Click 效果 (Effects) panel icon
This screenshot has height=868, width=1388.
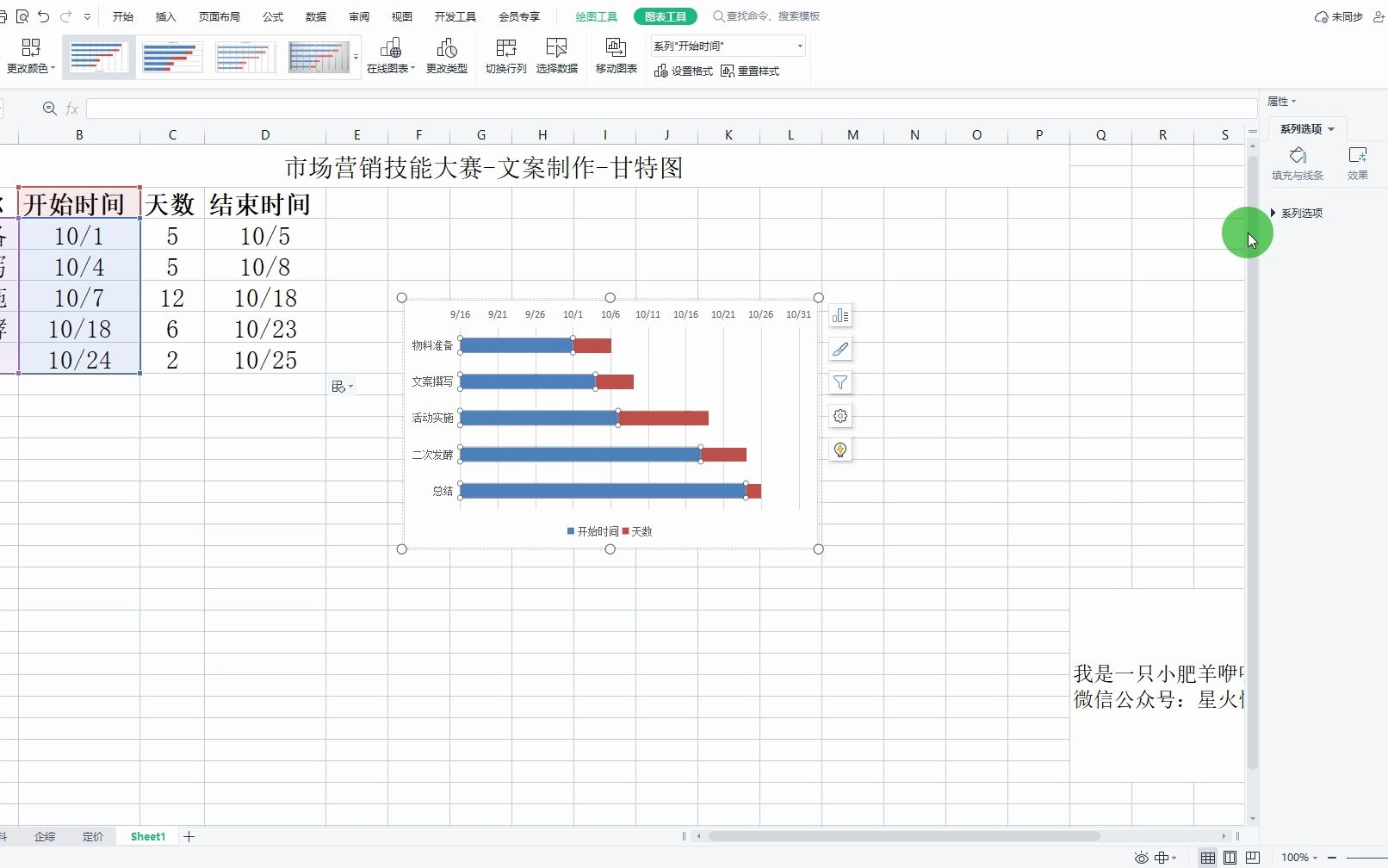(1358, 163)
